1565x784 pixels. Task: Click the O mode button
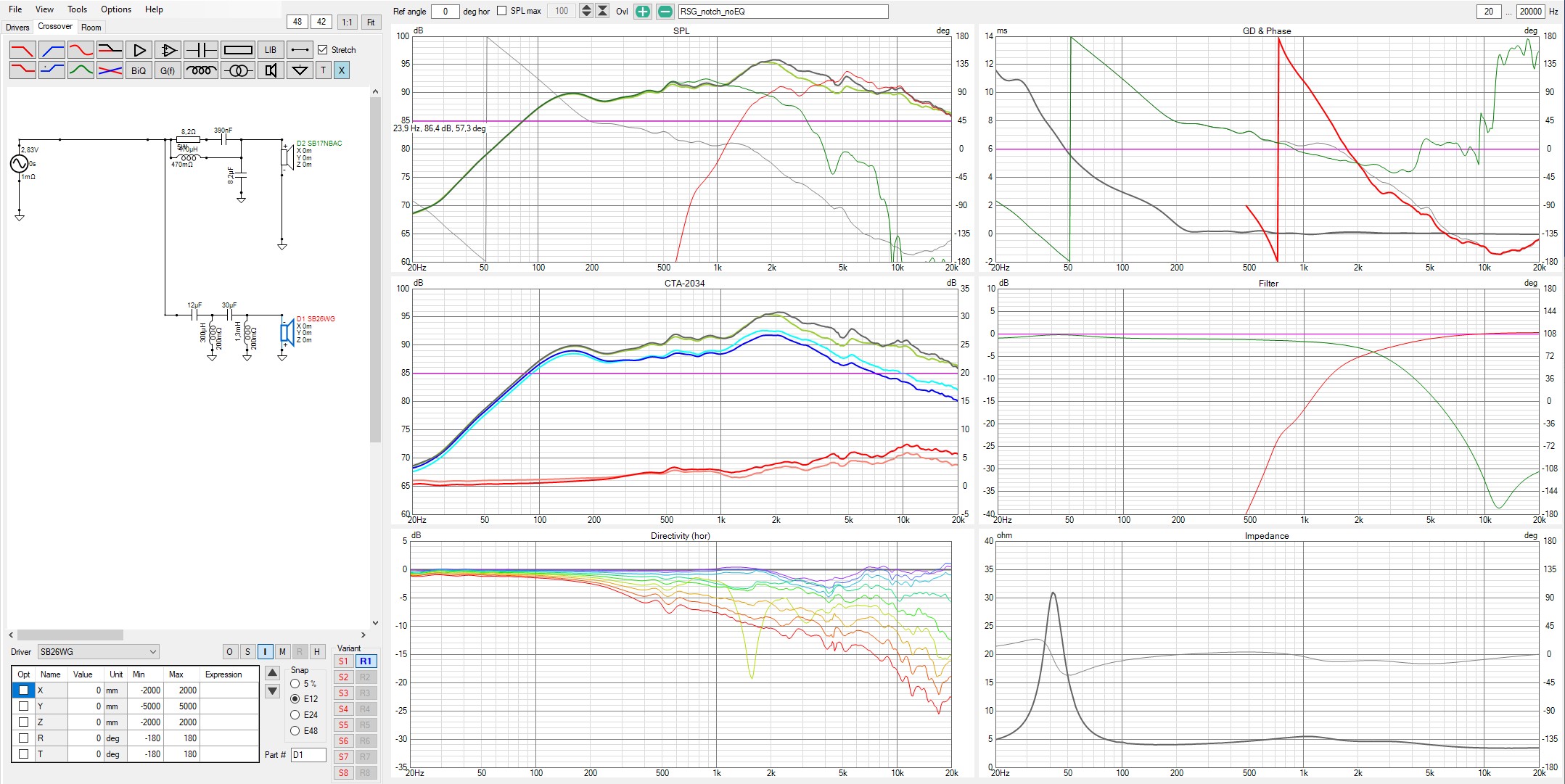pos(229,652)
